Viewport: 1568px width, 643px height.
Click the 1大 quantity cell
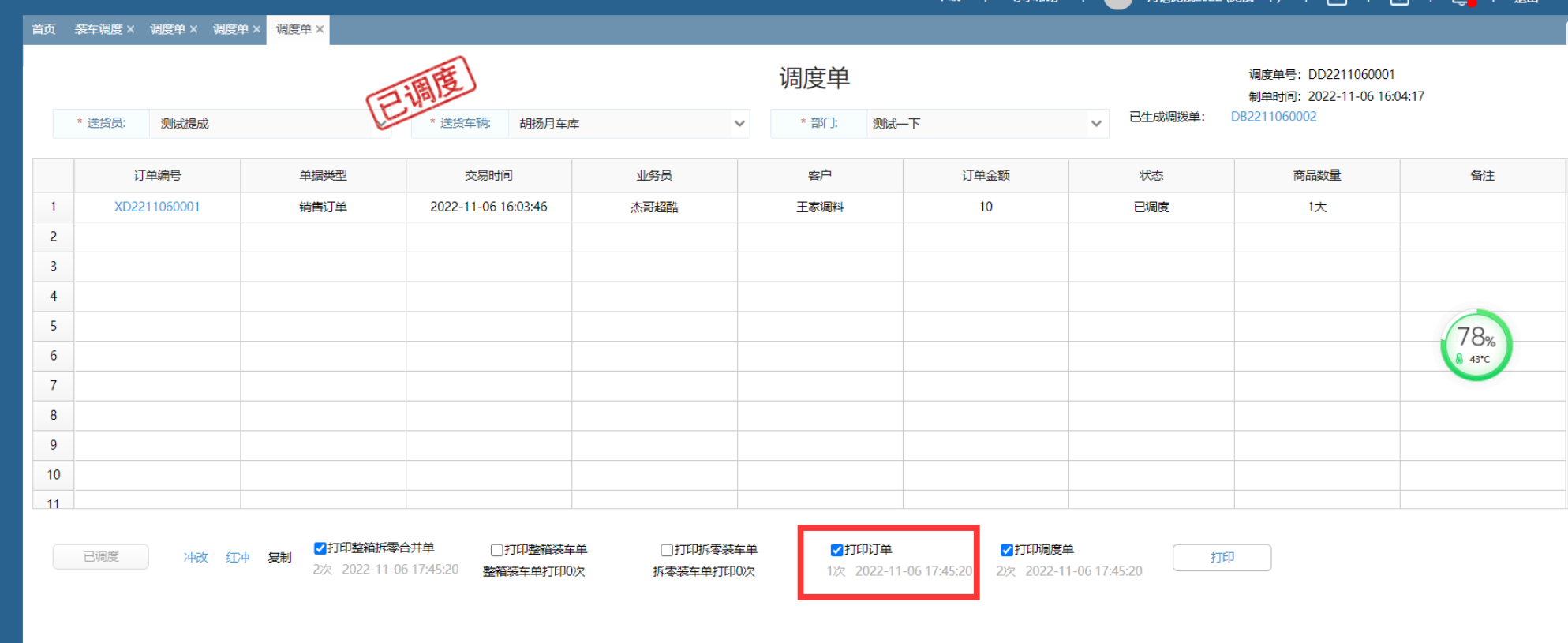pos(1317,207)
